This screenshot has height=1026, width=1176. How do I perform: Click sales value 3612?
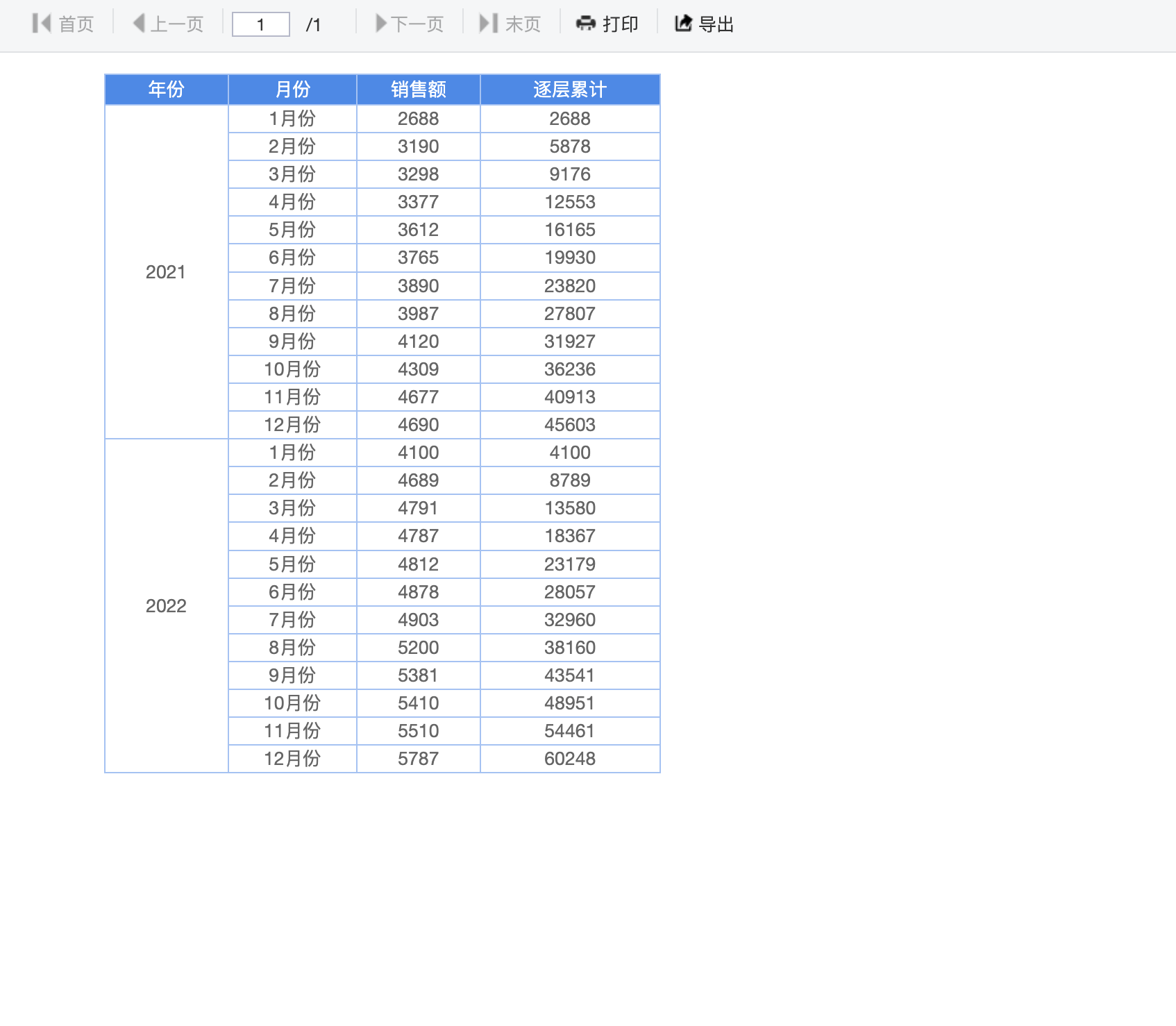(419, 230)
